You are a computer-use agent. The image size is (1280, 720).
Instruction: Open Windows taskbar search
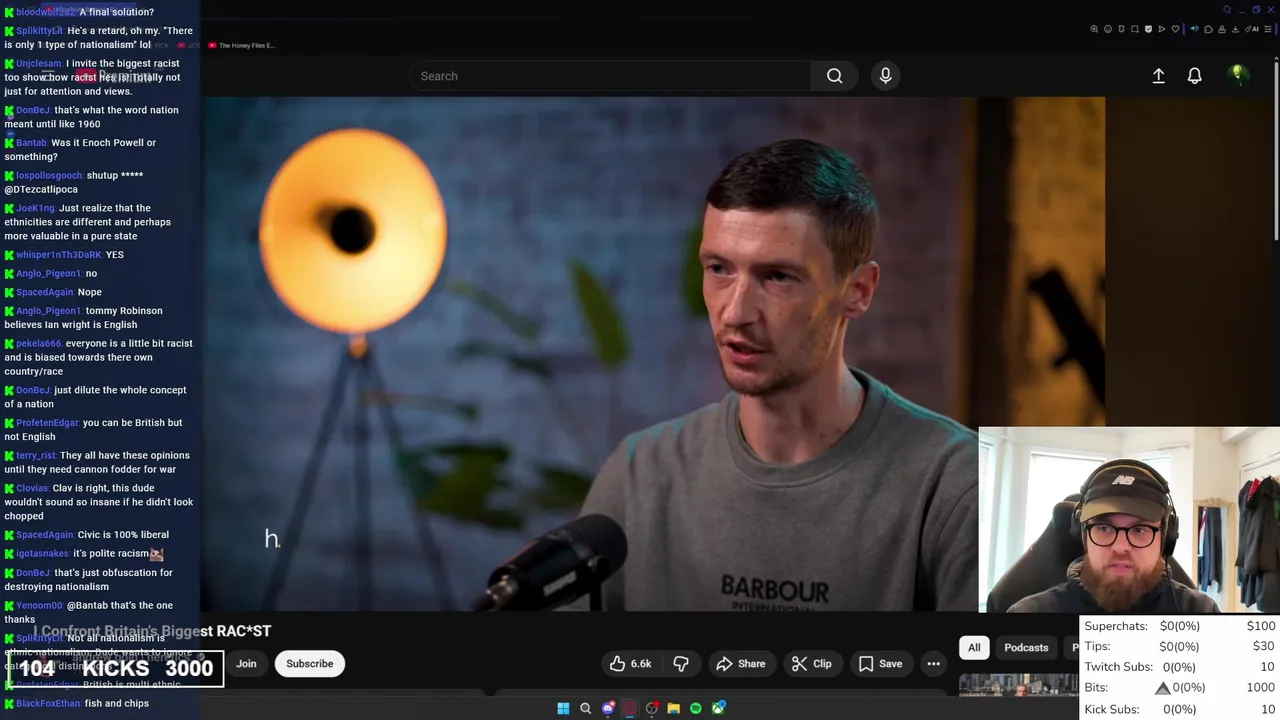pos(586,708)
